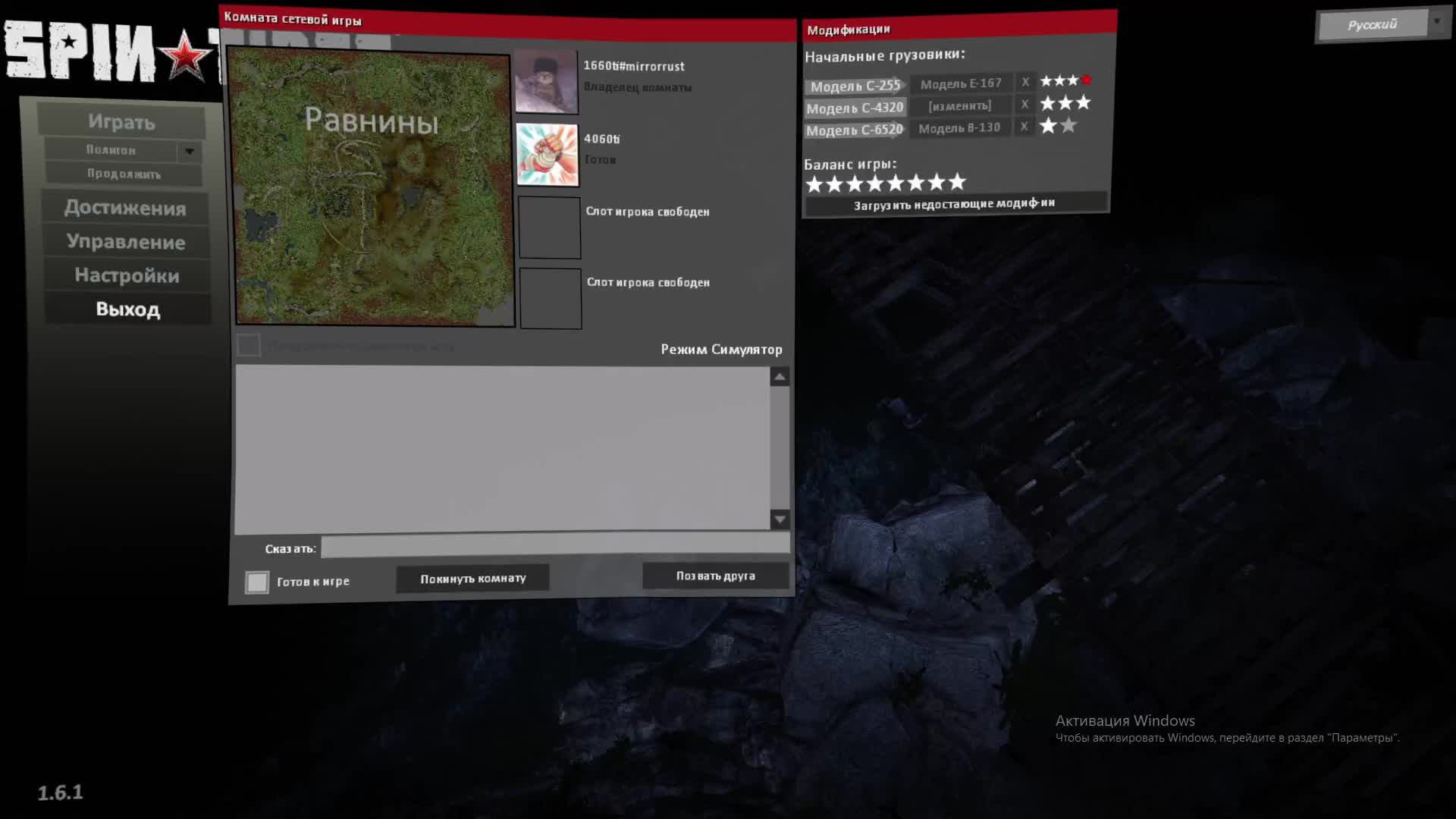Click the last star in Баланс игры
Viewport: 1456px width, 819px height.
(x=957, y=182)
